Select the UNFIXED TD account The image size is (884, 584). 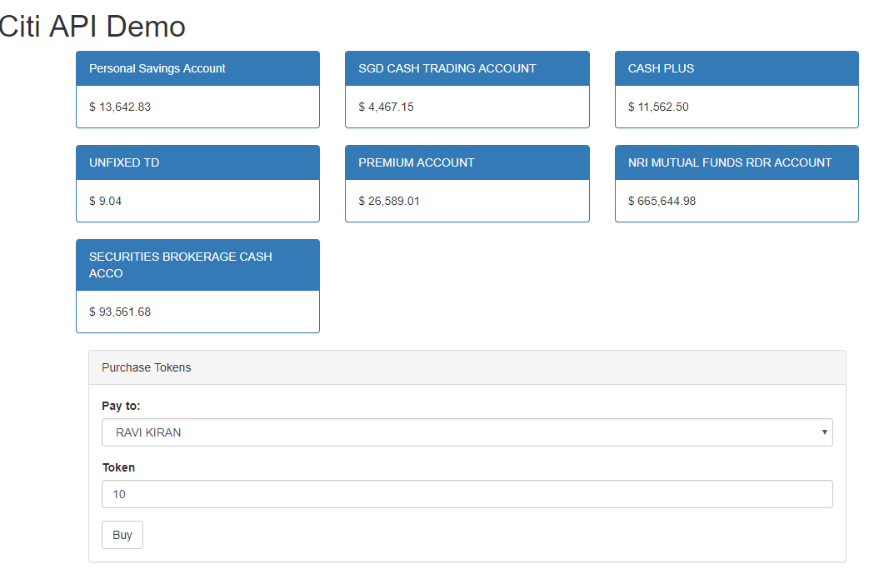tap(197, 162)
